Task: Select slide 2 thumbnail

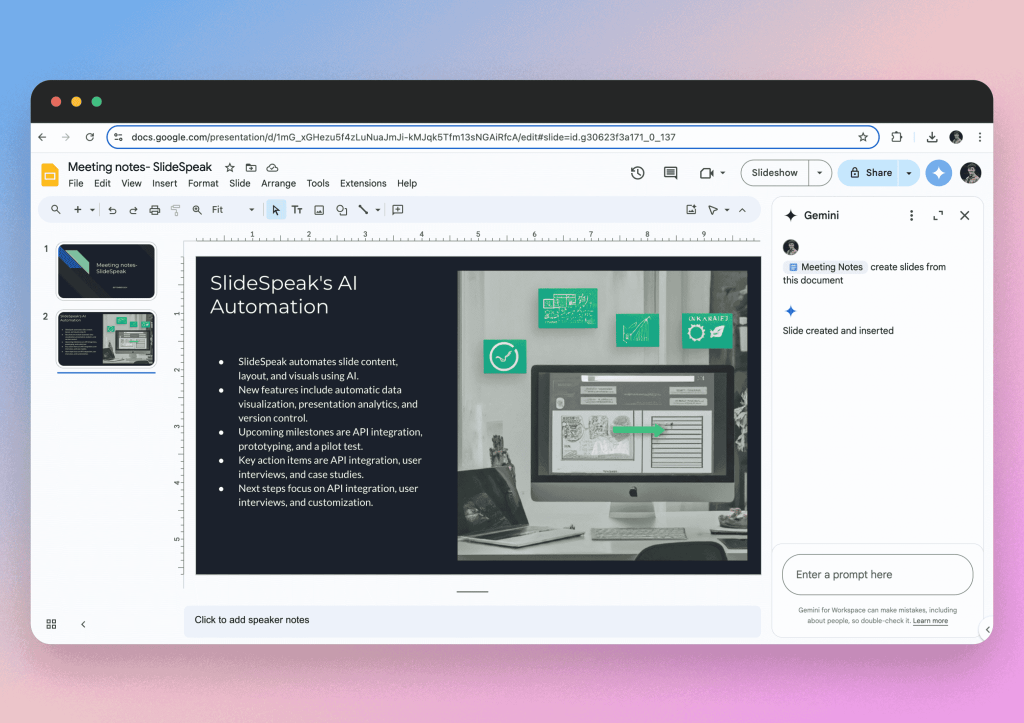Action: [x=106, y=339]
